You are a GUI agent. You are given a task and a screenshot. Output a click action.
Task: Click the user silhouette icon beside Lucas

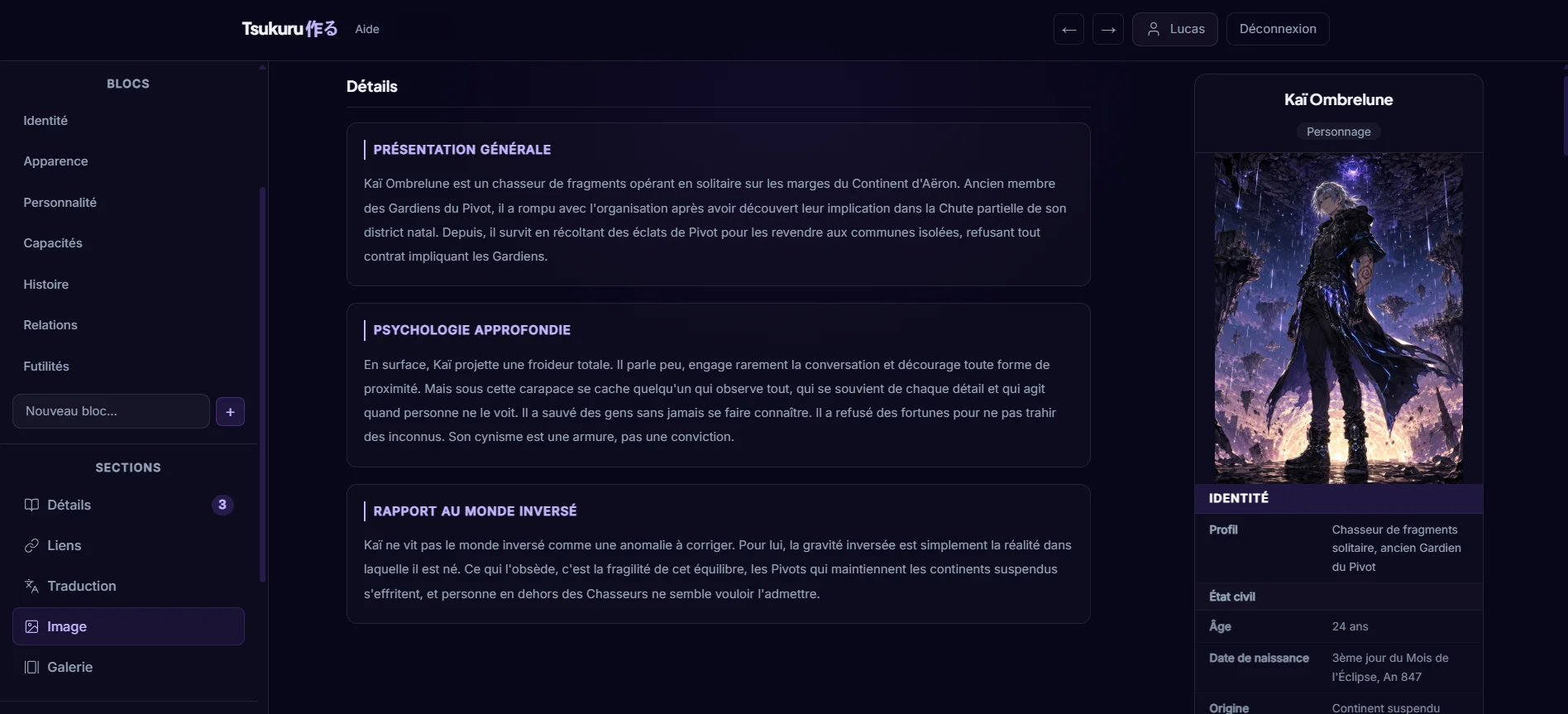(x=1154, y=29)
